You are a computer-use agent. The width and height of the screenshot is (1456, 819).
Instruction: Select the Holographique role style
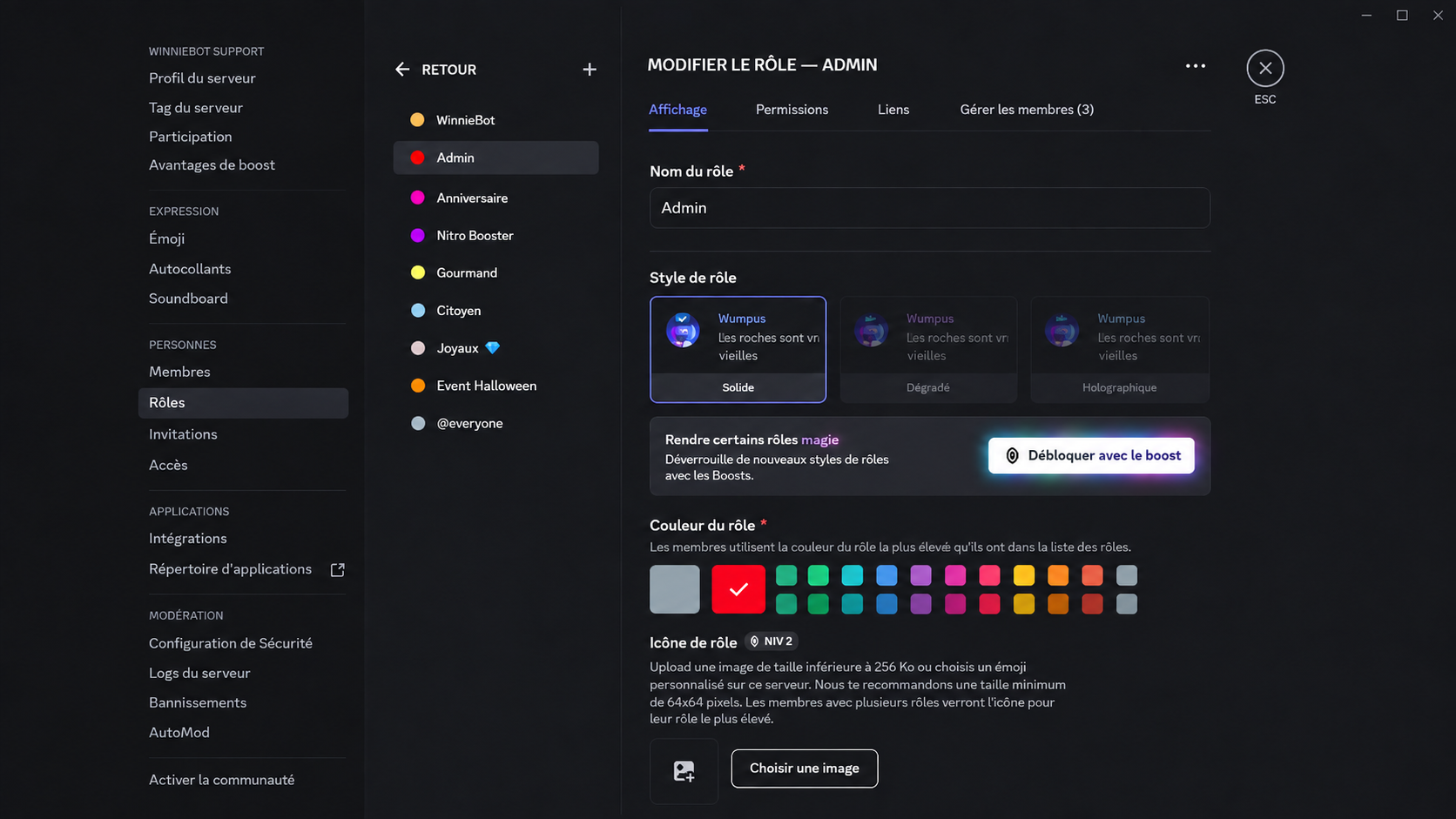coord(1120,350)
